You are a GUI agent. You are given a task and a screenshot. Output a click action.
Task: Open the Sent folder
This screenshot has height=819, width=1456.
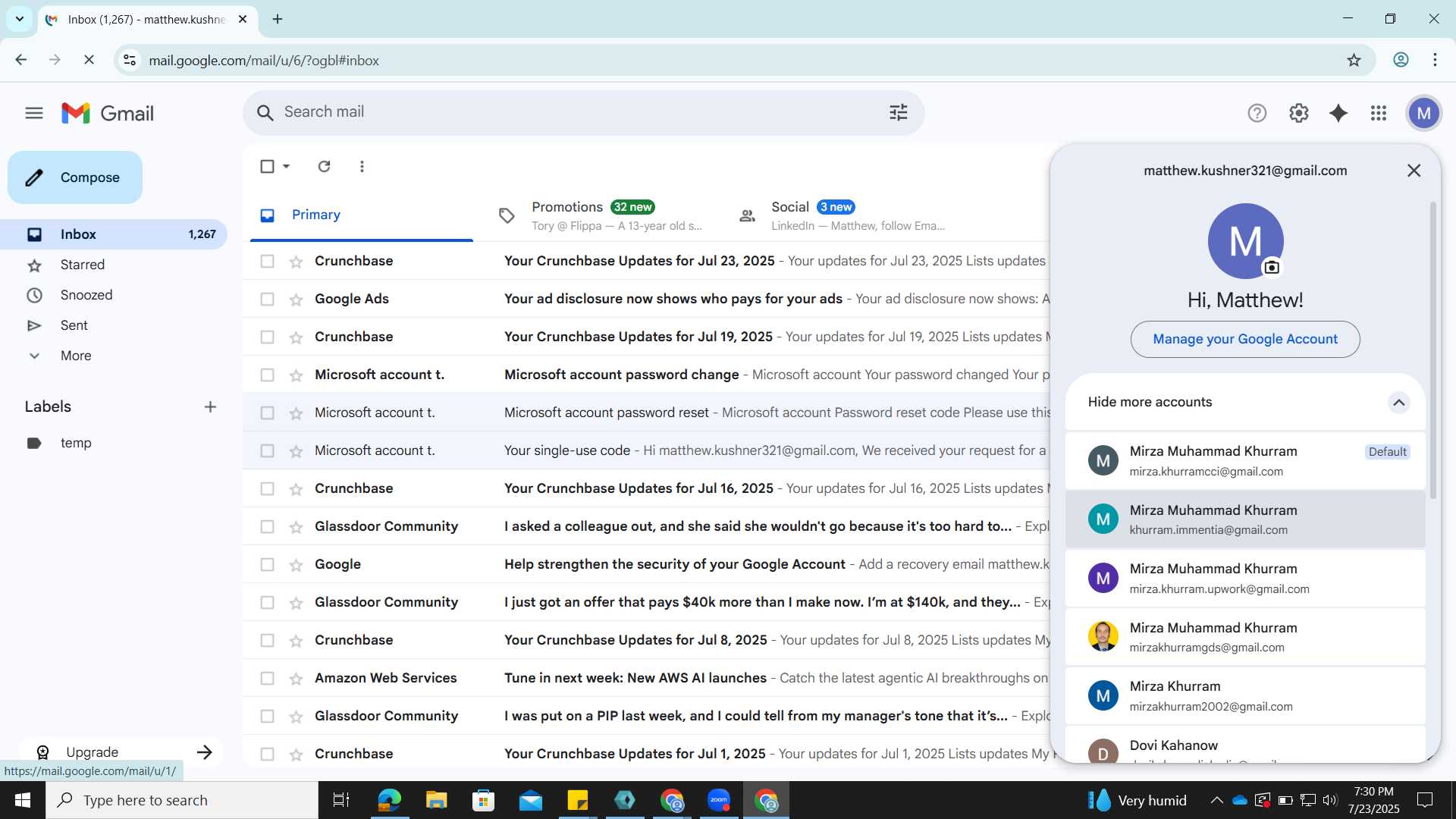click(74, 325)
